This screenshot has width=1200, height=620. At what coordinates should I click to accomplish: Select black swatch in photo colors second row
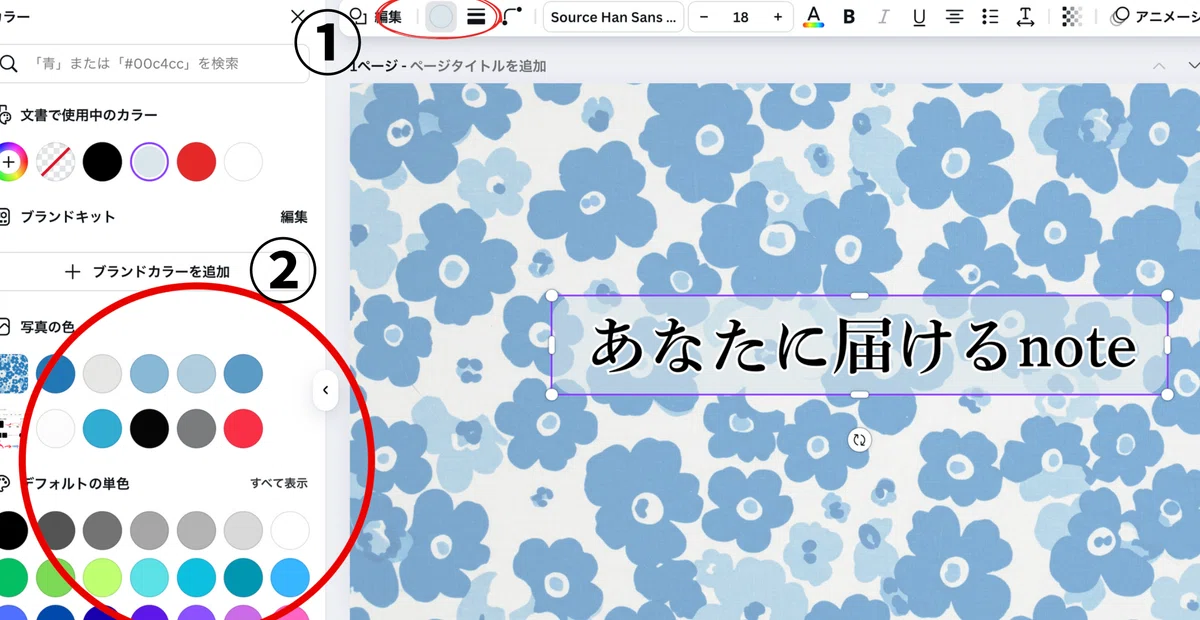149,428
